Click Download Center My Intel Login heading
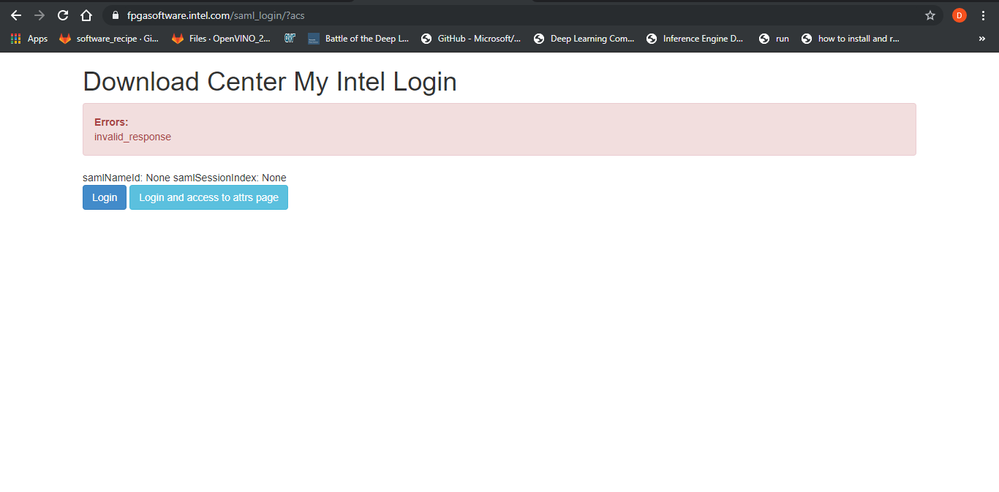 click(270, 82)
